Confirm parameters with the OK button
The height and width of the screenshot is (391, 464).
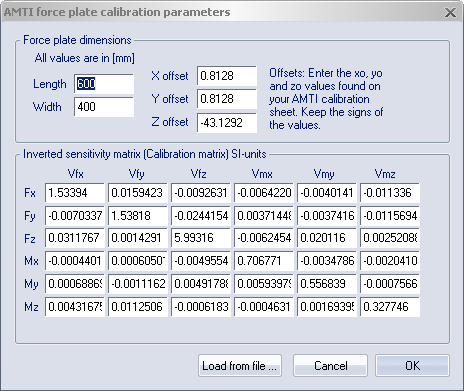(412, 366)
